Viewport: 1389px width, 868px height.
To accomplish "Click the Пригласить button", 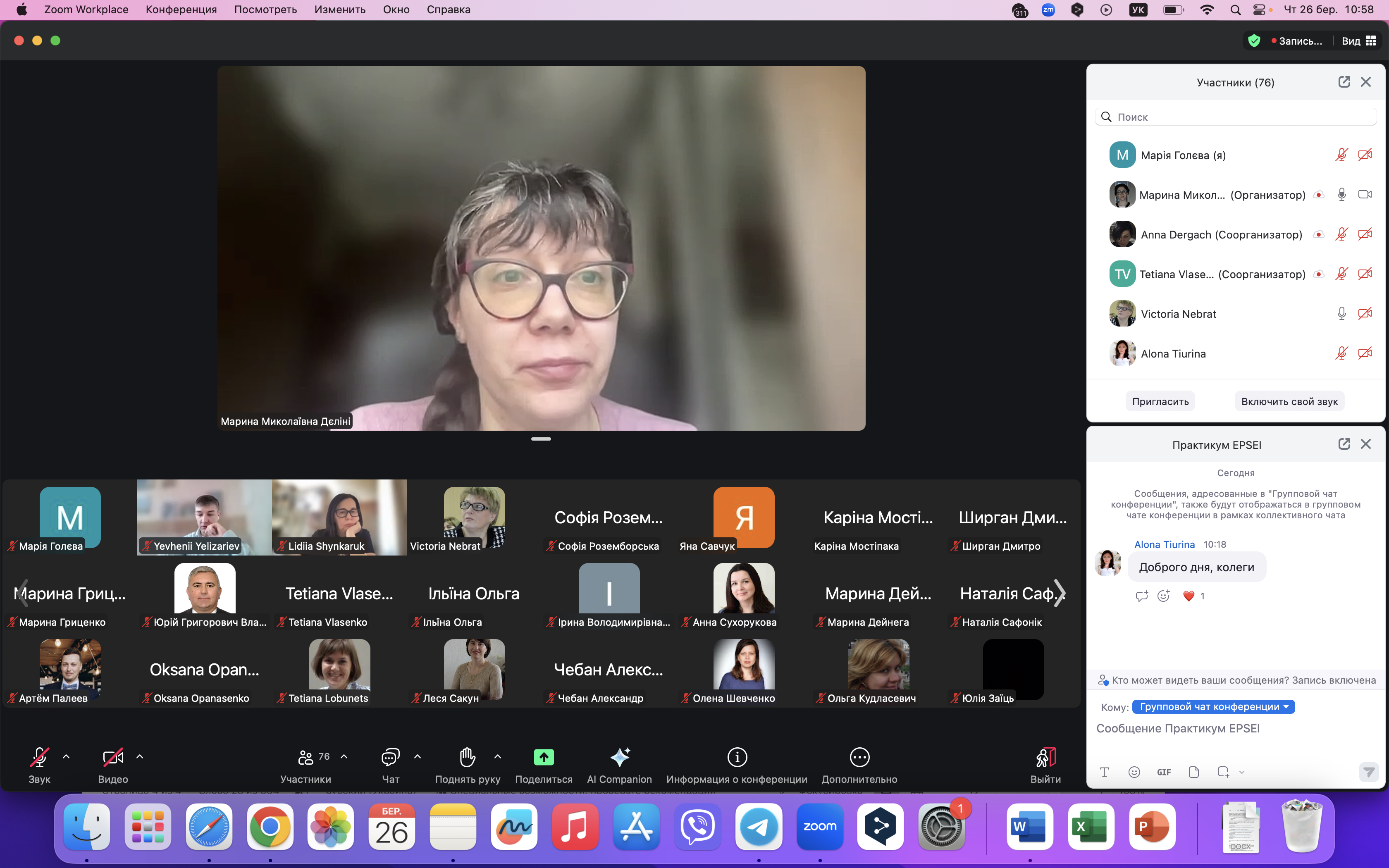I will 1160,401.
